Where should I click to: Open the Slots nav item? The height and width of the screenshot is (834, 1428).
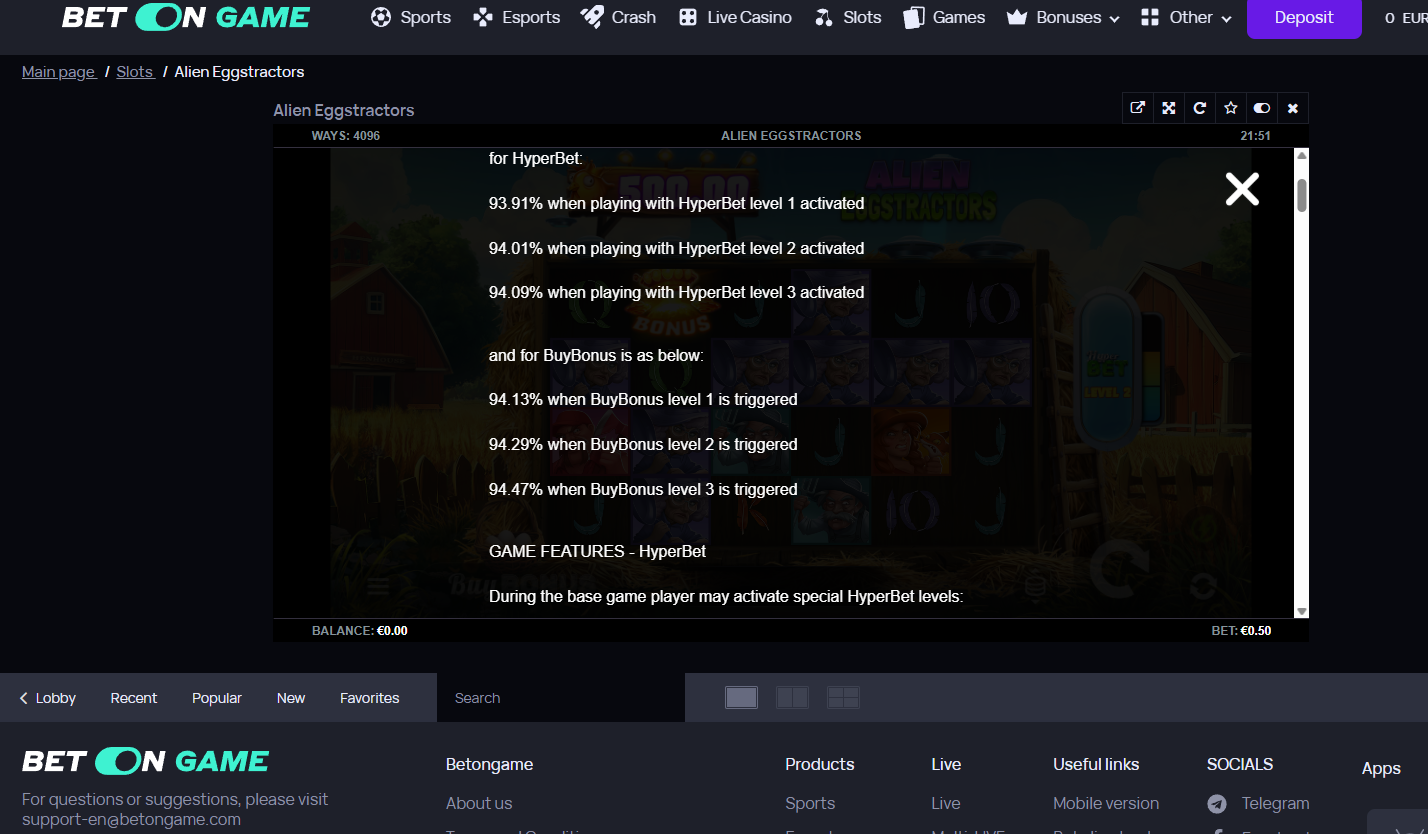pos(848,17)
